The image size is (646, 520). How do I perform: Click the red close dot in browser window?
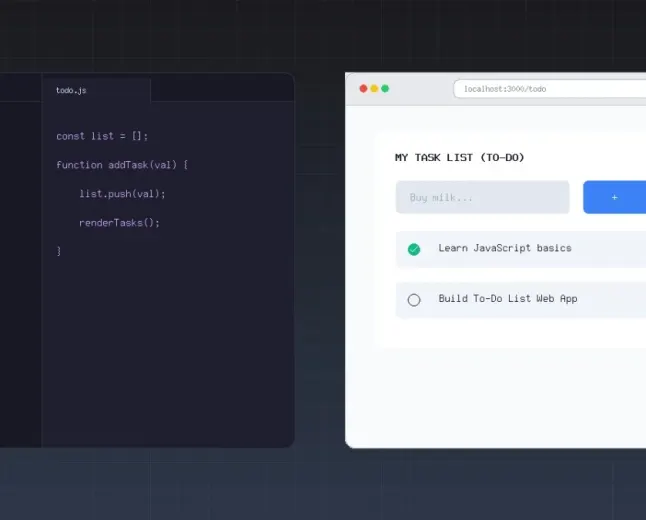[x=363, y=89]
